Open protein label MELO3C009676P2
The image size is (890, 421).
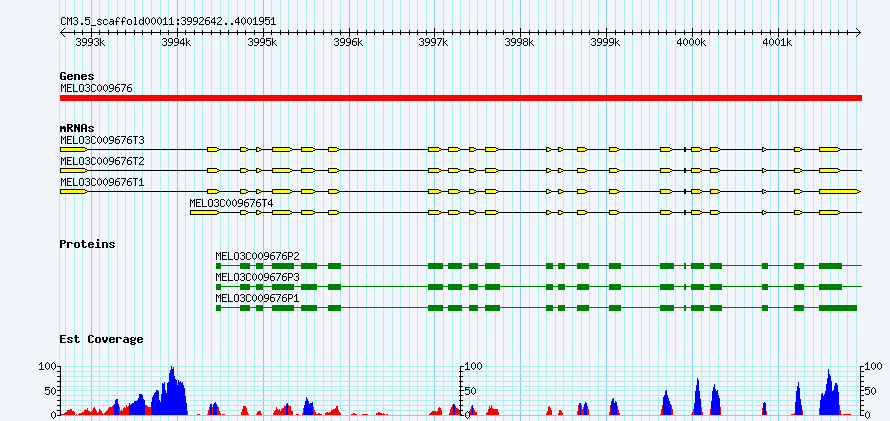click(x=258, y=256)
